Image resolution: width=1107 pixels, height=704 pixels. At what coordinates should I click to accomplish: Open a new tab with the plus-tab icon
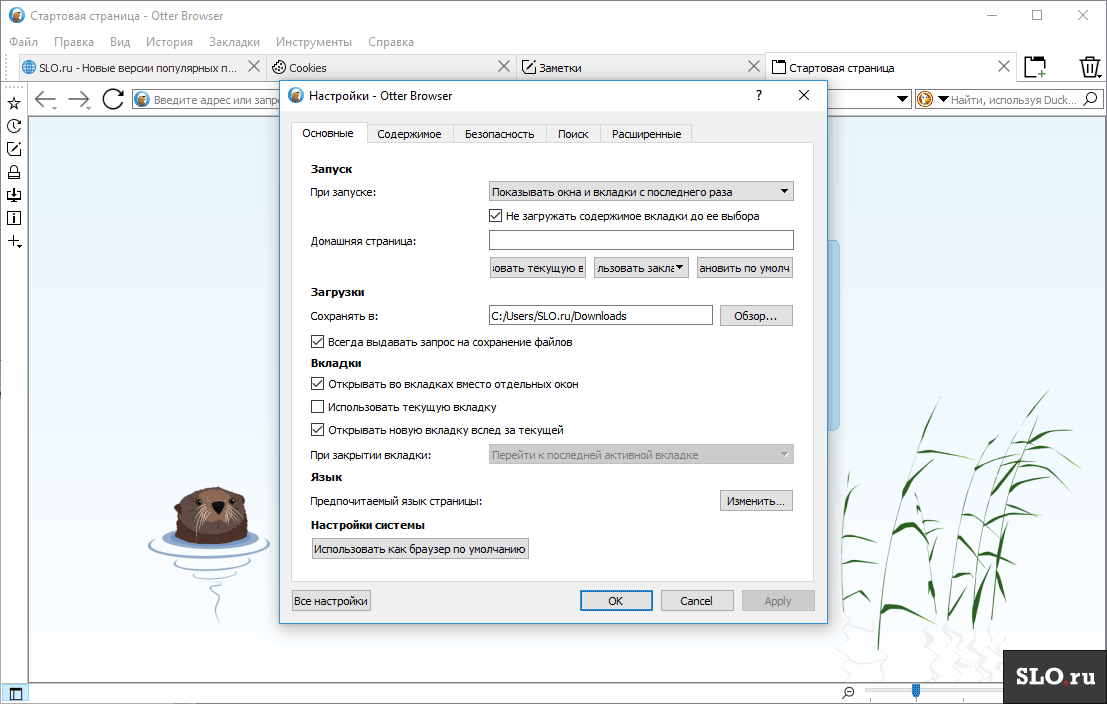pos(1035,67)
